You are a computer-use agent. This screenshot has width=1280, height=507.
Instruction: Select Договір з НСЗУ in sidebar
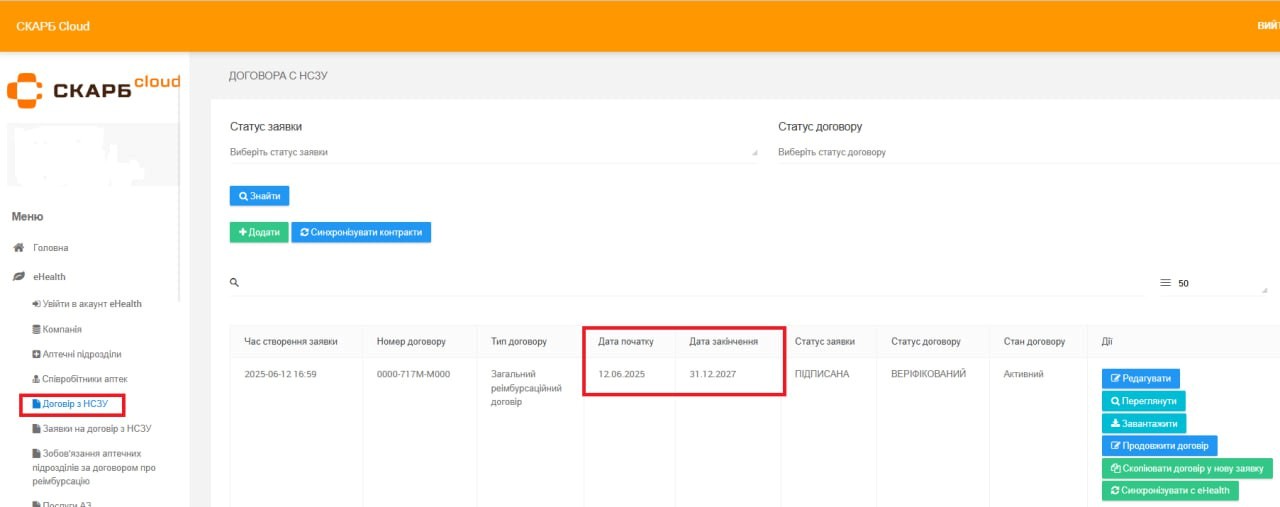pyautogui.click(x=75, y=404)
